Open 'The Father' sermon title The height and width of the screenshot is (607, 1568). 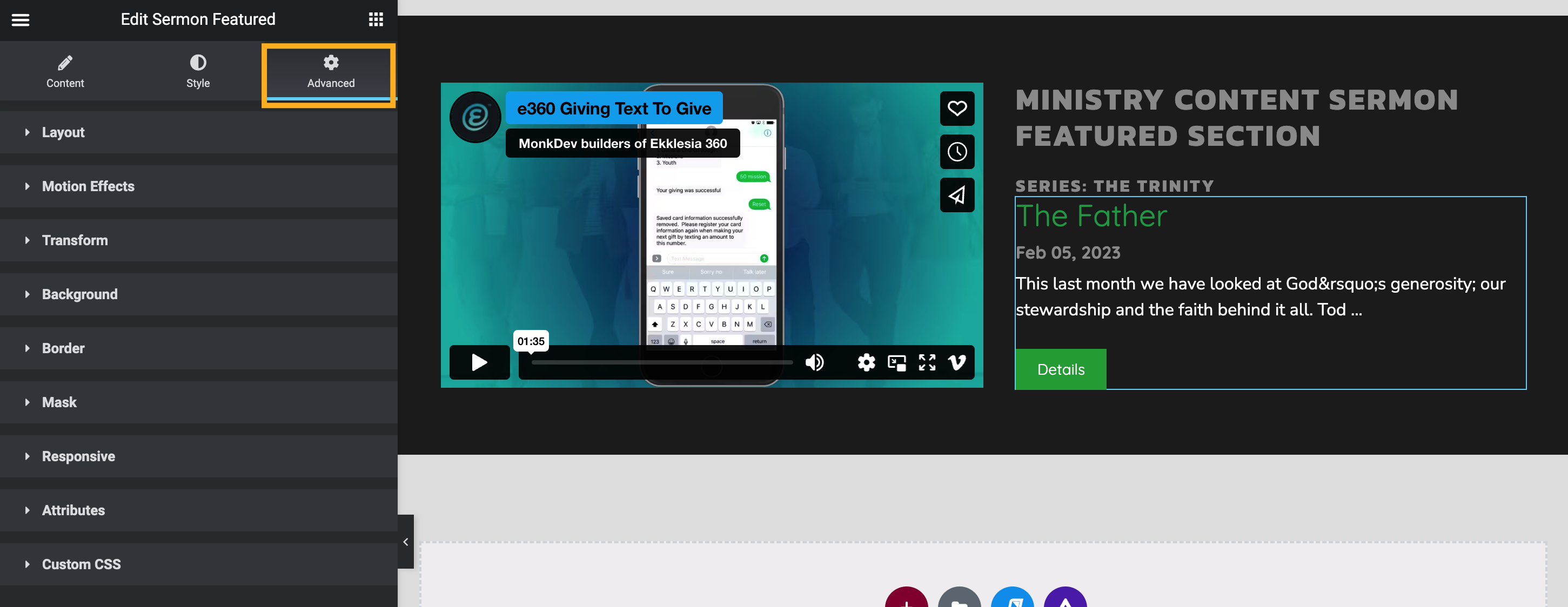point(1091,216)
